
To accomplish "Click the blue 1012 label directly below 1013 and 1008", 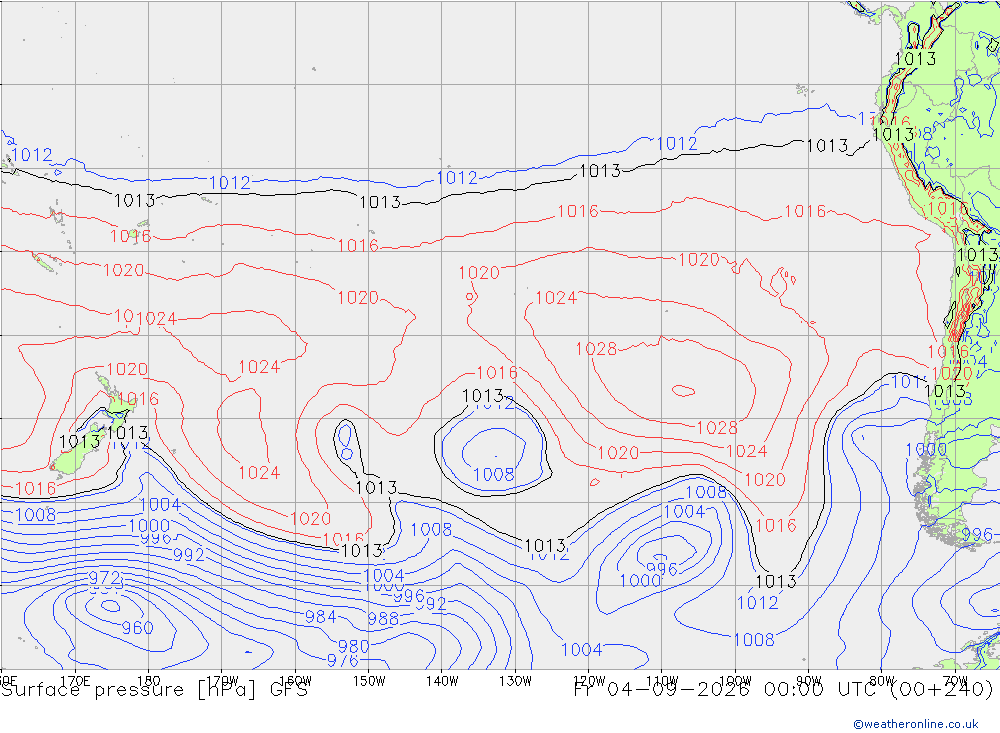I will (758, 602).
